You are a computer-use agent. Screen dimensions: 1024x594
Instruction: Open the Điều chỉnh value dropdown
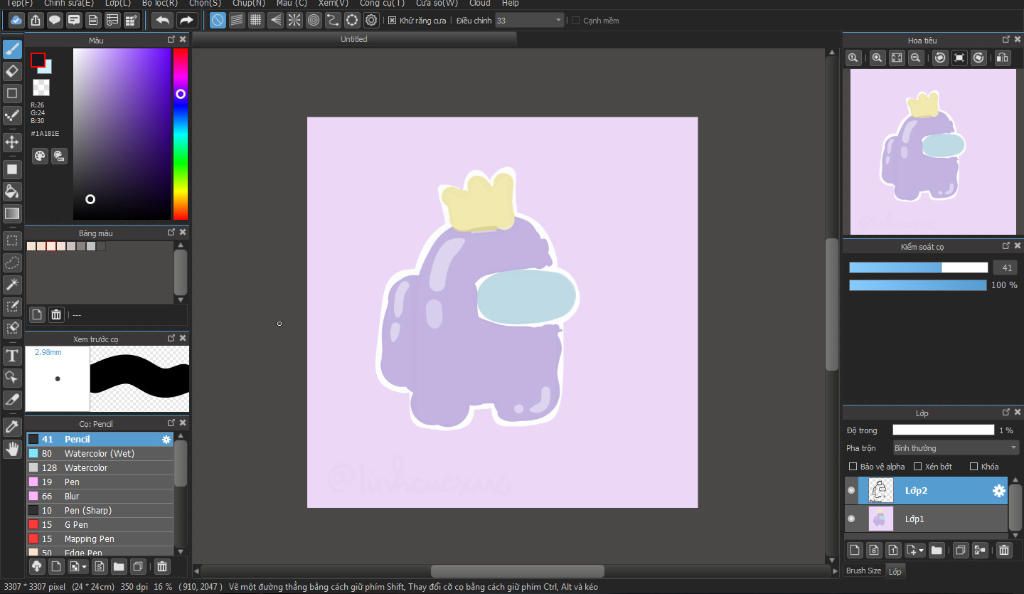click(x=558, y=20)
